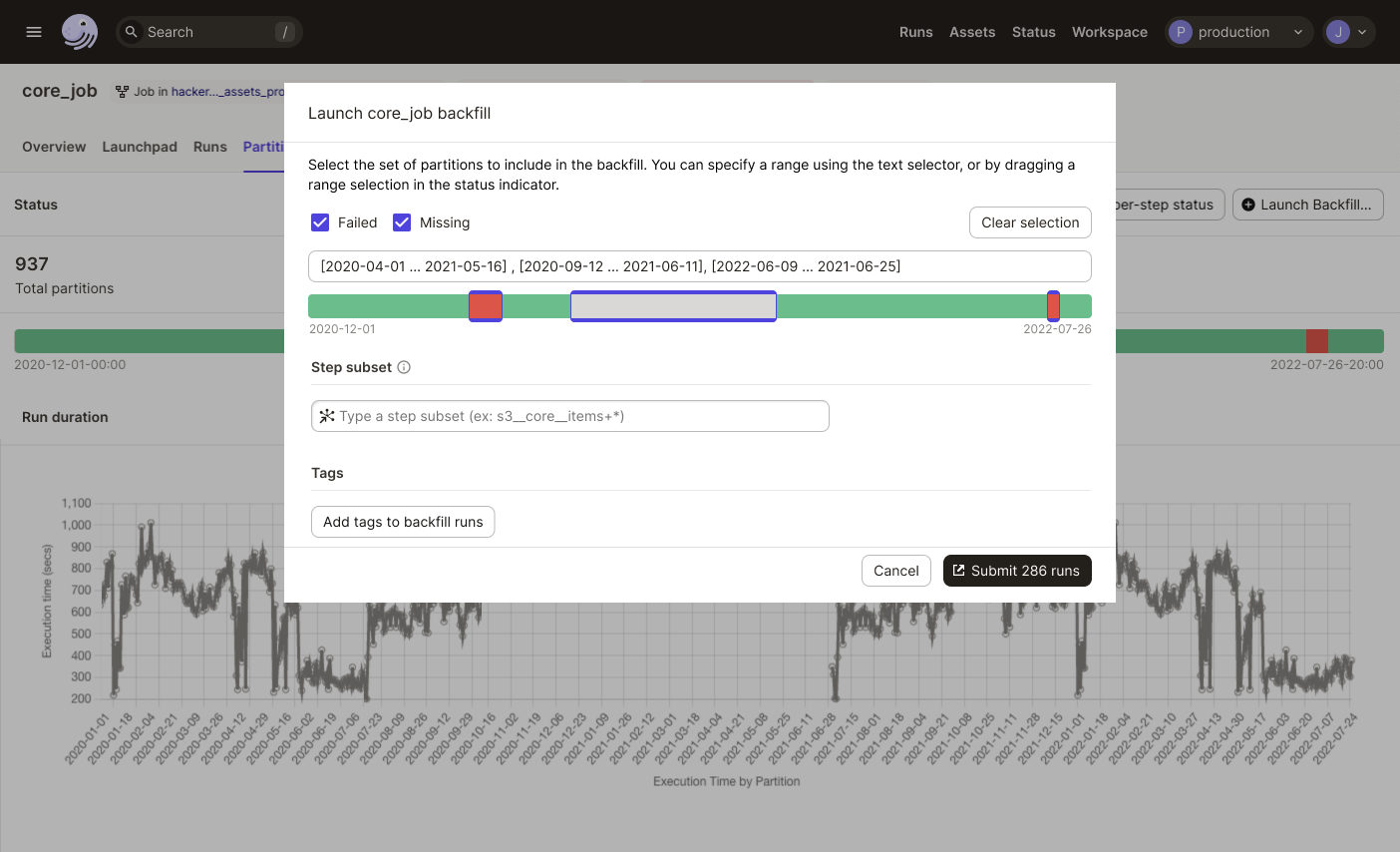Focus the step subset input field
Viewport: 1400px width, 852px height.
[x=578, y=416]
